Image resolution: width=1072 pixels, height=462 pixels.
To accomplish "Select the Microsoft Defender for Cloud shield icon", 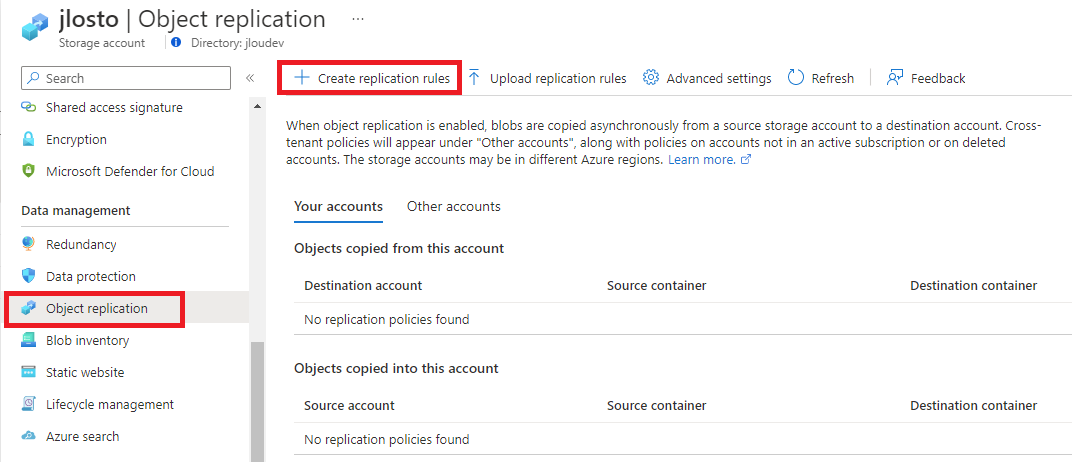I will (28, 172).
